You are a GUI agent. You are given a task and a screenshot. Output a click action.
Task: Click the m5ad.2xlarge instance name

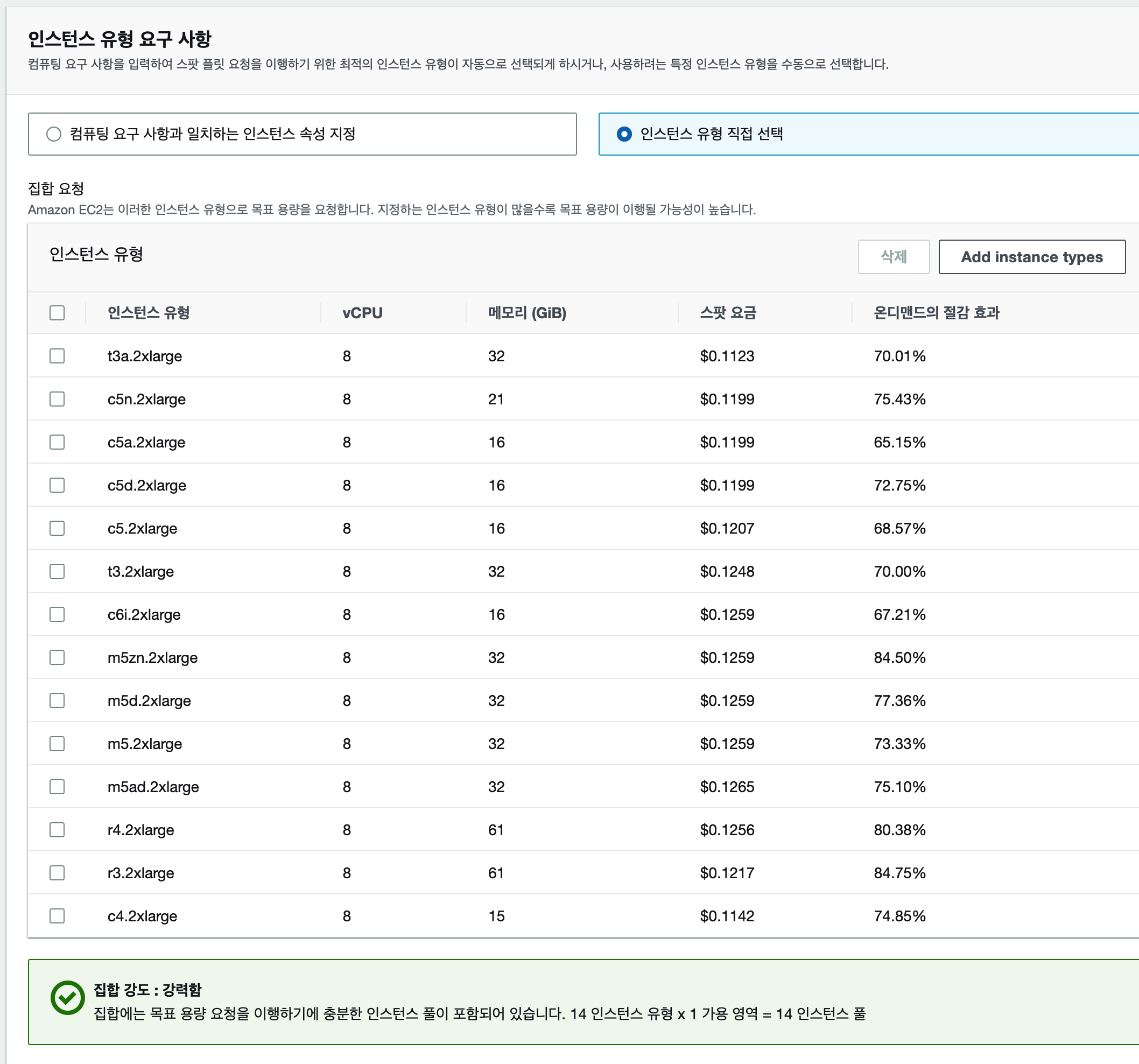pos(153,787)
